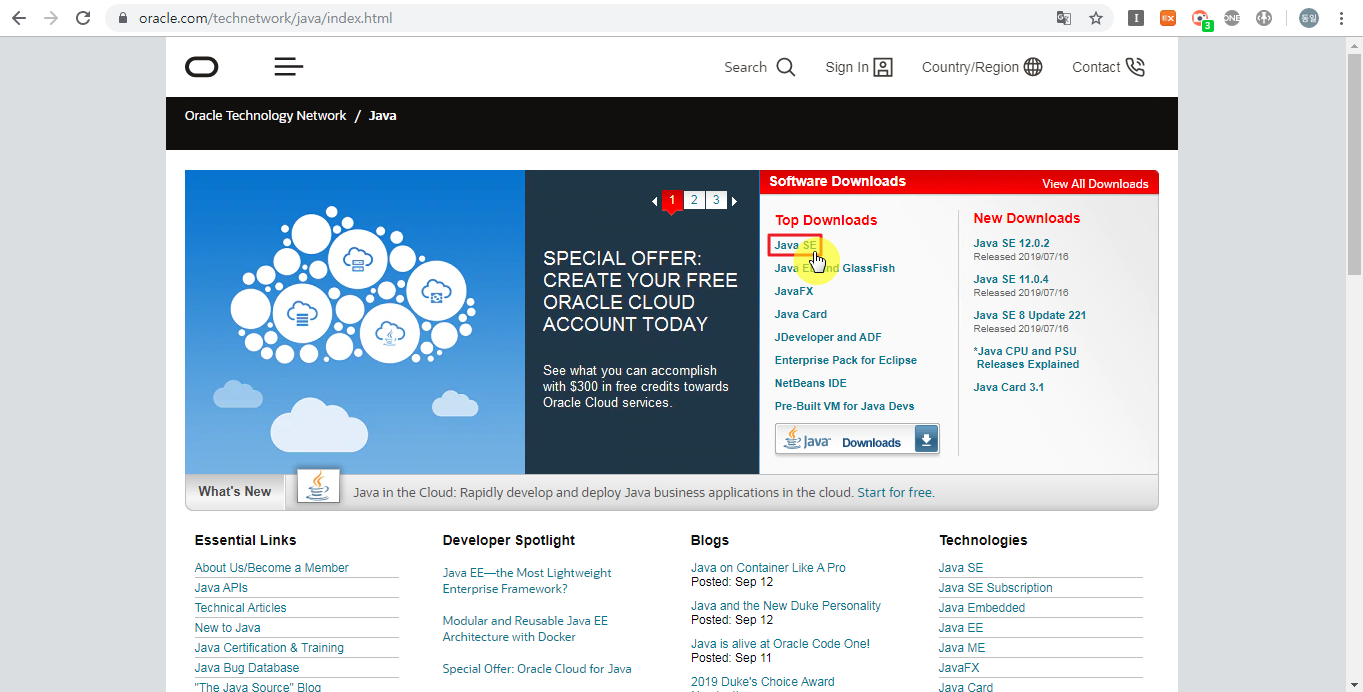Switch to carousel slide 2
The image size is (1363, 692).
(x=694, y=200)
